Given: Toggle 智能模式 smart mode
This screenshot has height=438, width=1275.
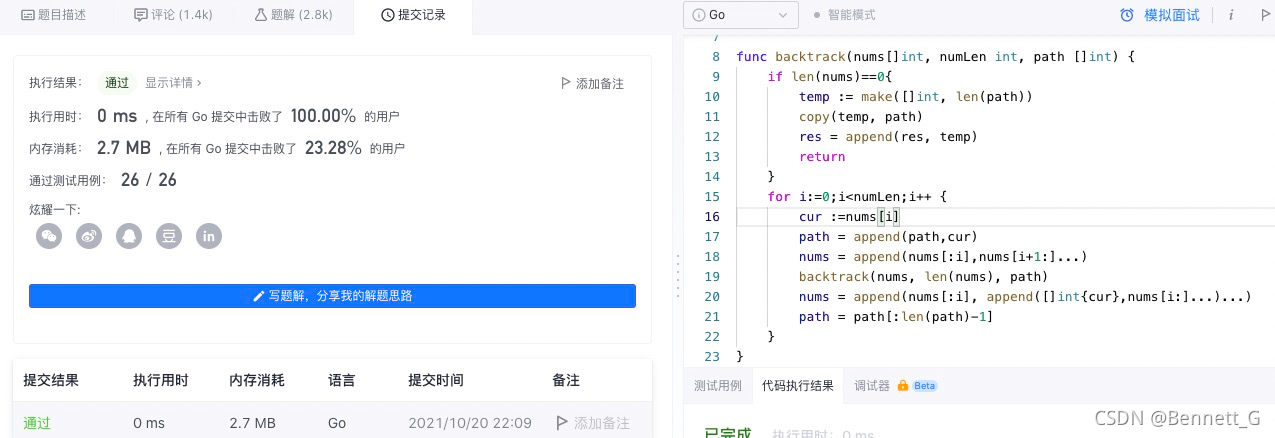Looking at the screenshot, I should 844,15.
